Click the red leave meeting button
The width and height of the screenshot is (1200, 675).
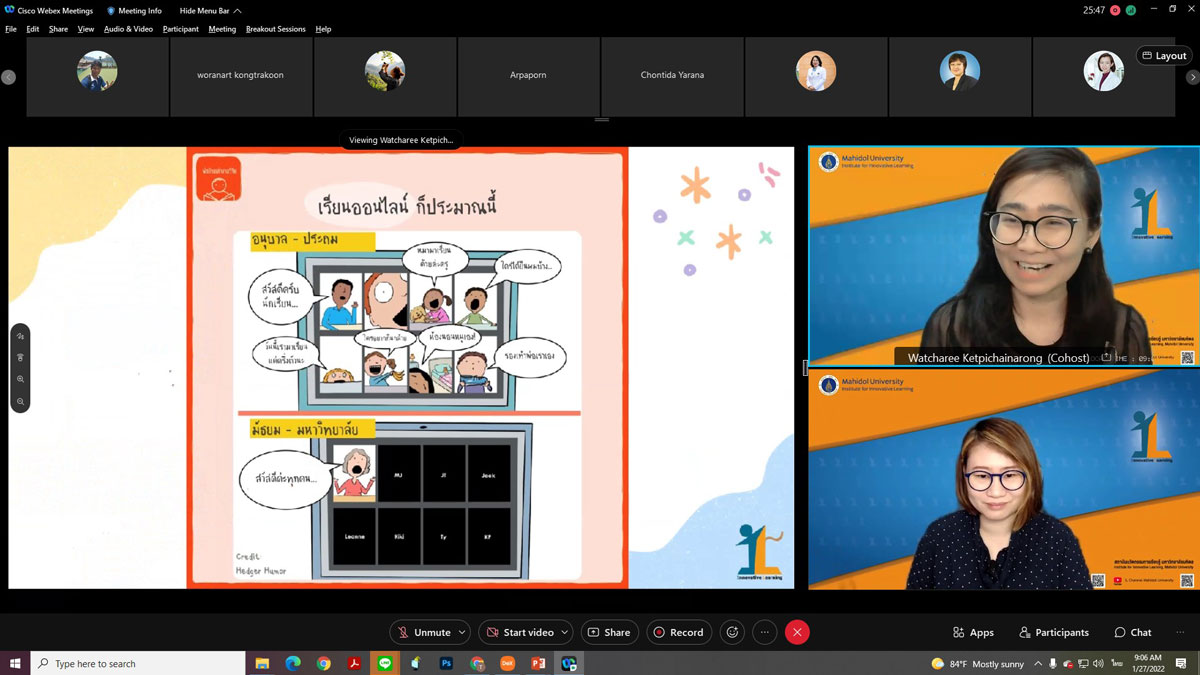click(x=797, y=632)
